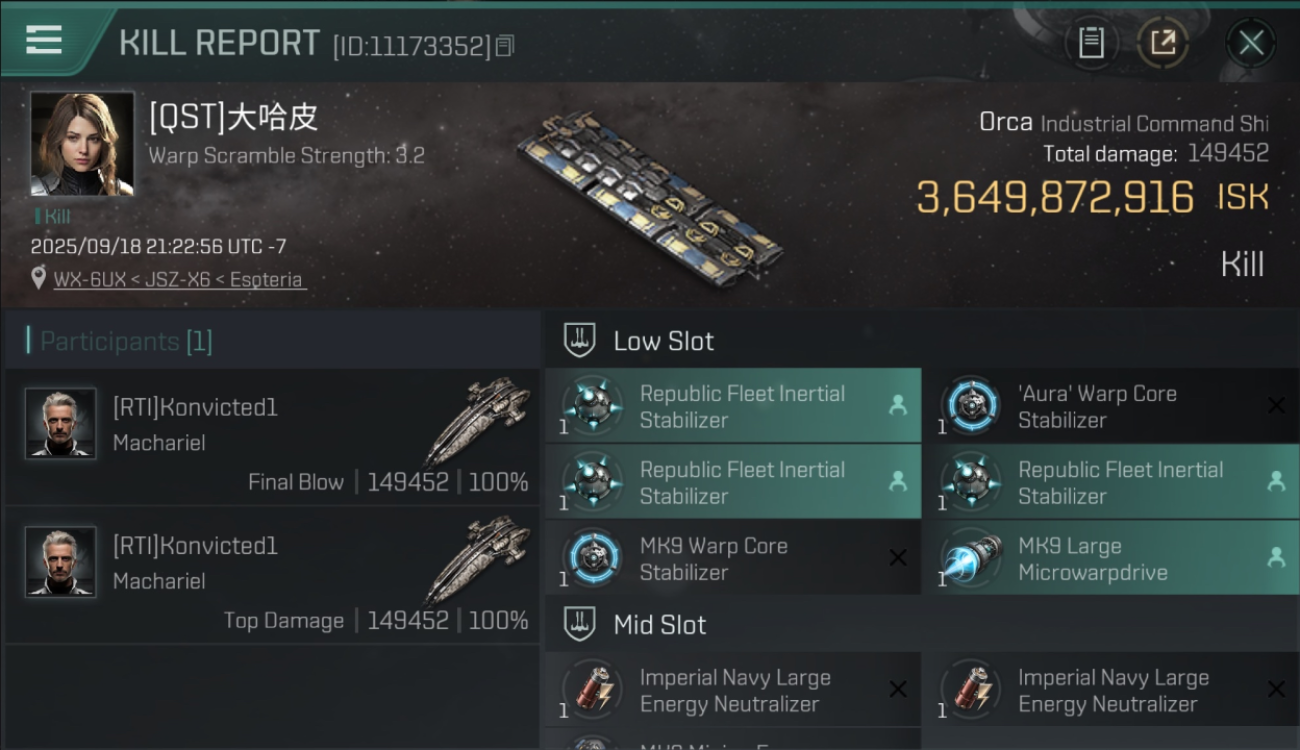Click the Low Slot shield icon
This screenshot has height=750, width=1300.
click(x=580, y=340)
